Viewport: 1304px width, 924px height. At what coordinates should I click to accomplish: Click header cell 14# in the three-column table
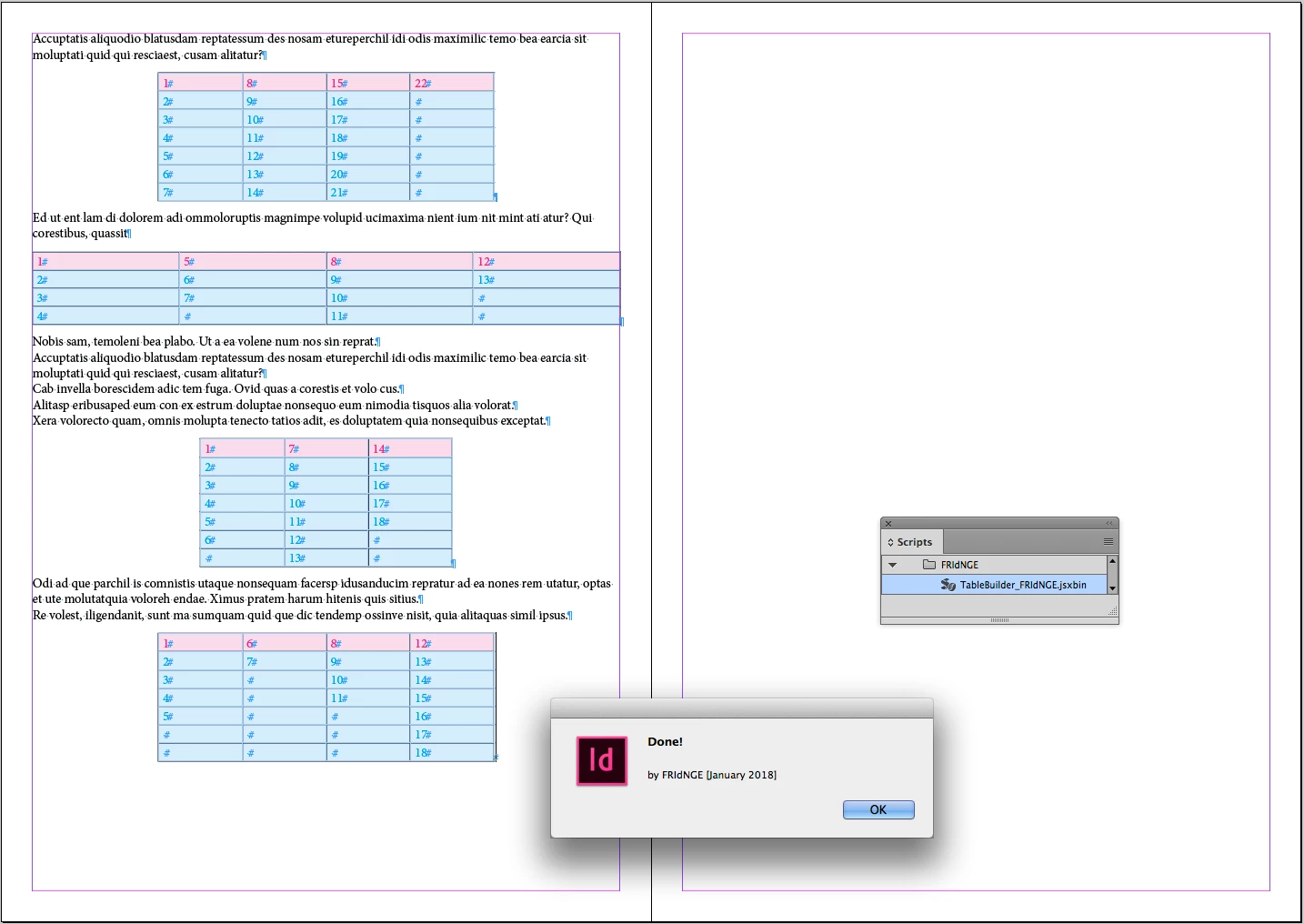click(410, 448)
